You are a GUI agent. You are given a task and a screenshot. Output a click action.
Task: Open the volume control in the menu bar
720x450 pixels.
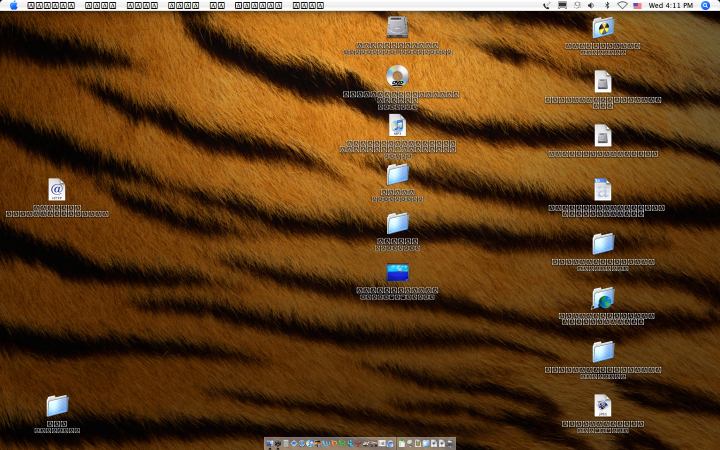[591, 6]
